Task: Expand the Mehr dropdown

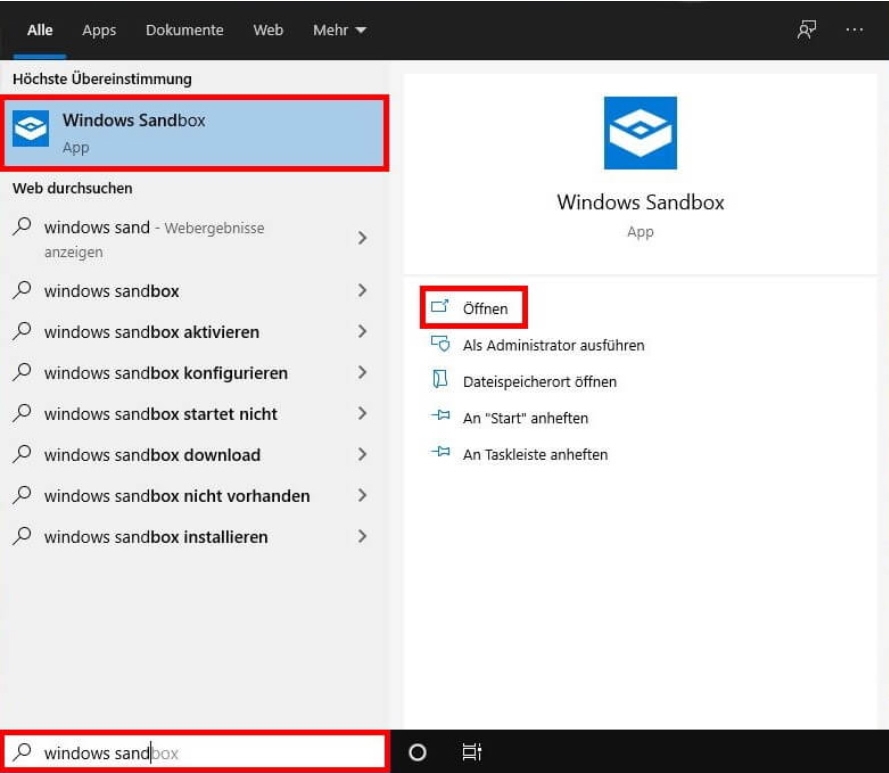Action: point(339,30)
